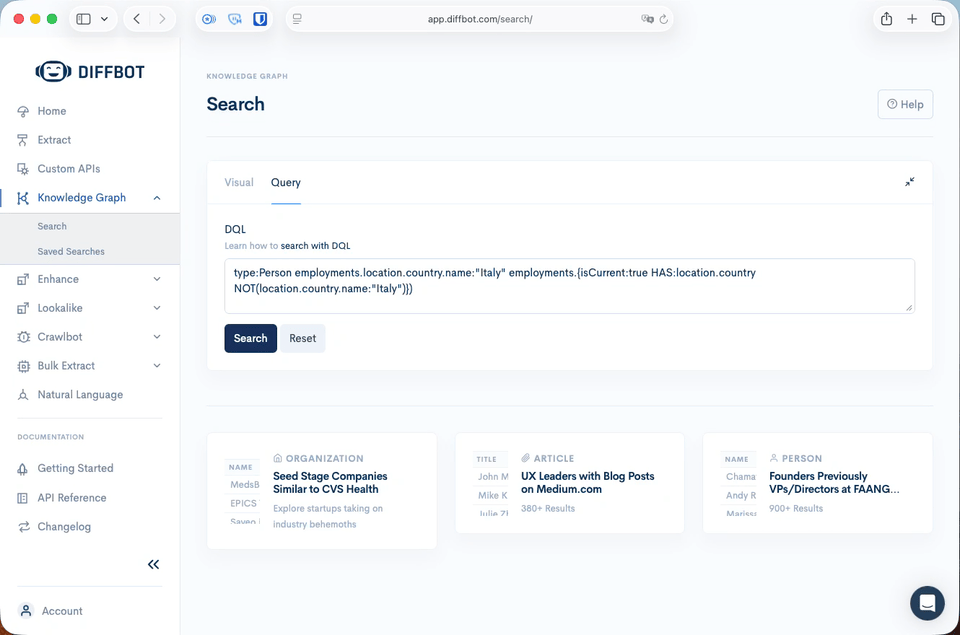
Task: Expand the Enhance section chevron
Action: click(x=157, y=279)
